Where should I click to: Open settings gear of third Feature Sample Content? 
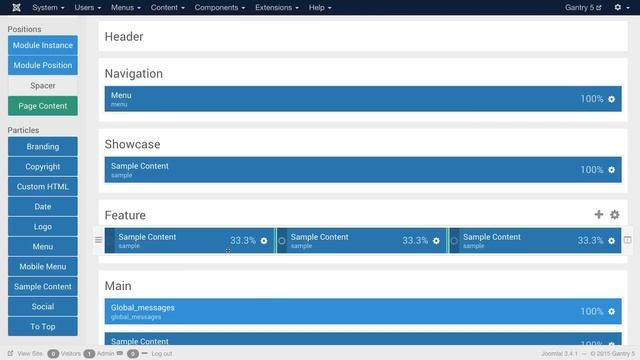611,241
